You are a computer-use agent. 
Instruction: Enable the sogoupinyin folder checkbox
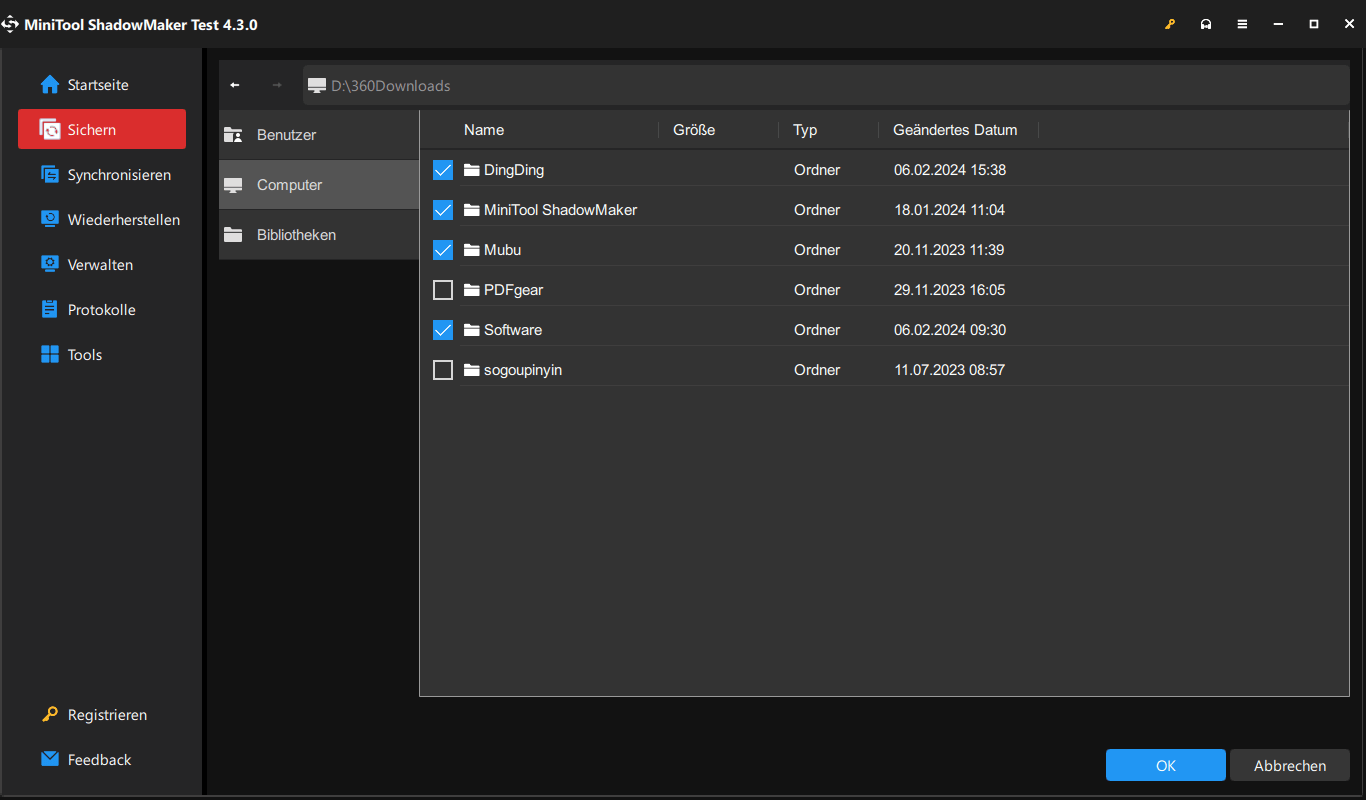click(x=443, y=370)
